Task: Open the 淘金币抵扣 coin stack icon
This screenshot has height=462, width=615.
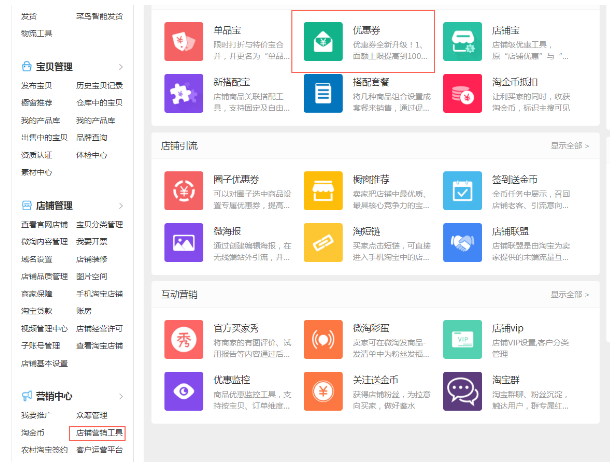Action: (462, 93)
